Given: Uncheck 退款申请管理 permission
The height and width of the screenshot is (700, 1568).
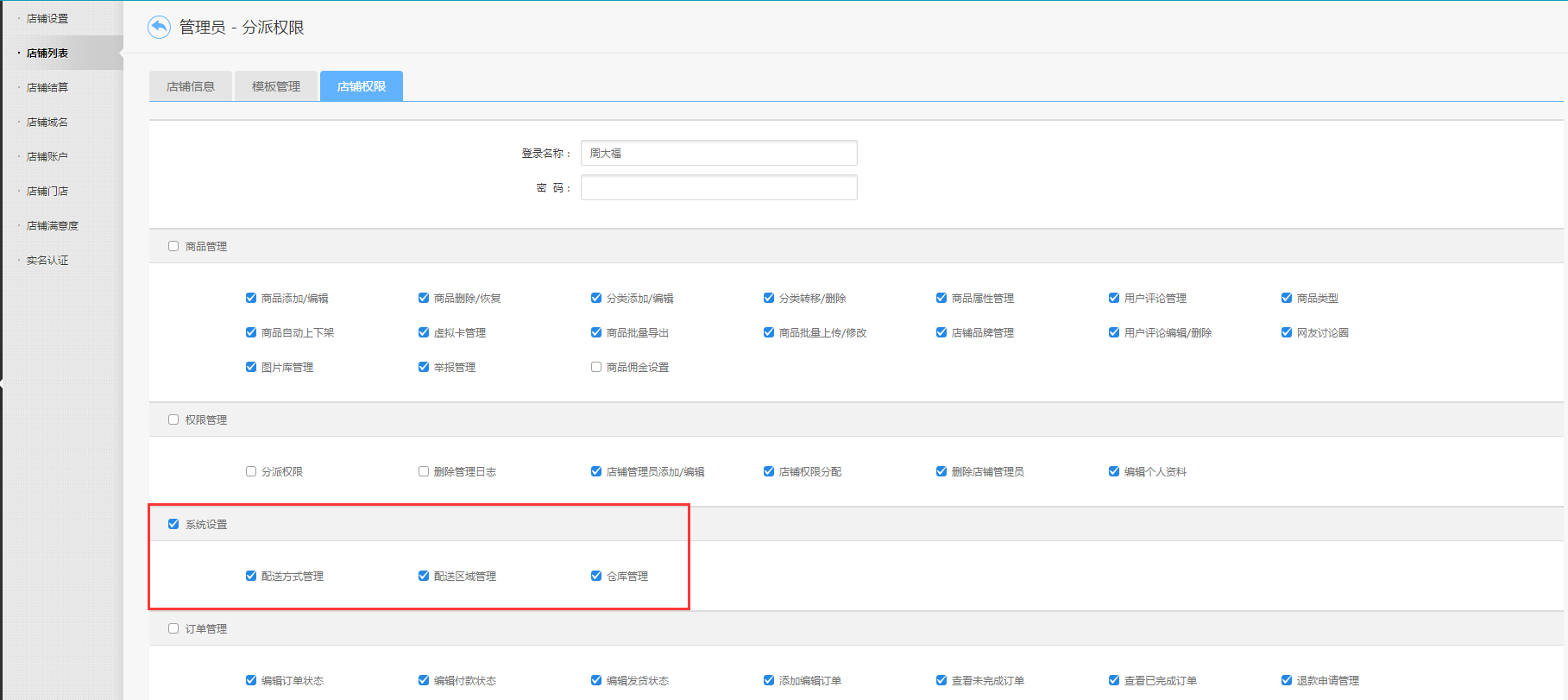Looking at the screenshot, I should coord(1287,680).
